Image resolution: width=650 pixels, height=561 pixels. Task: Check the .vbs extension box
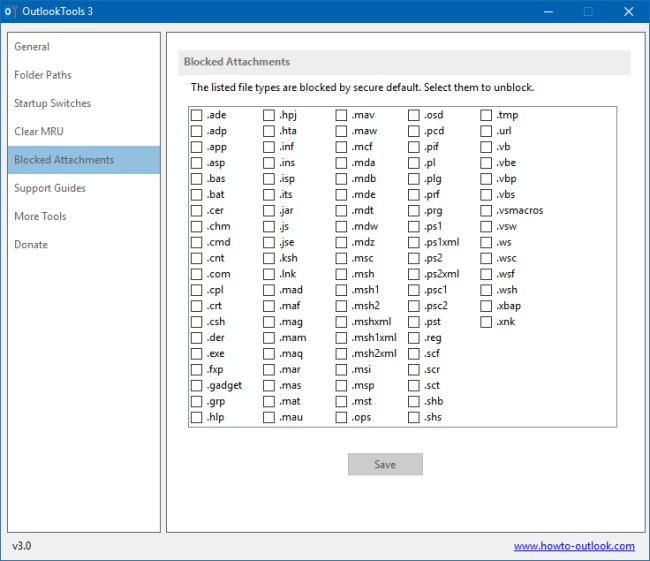(x=487, y=195)
